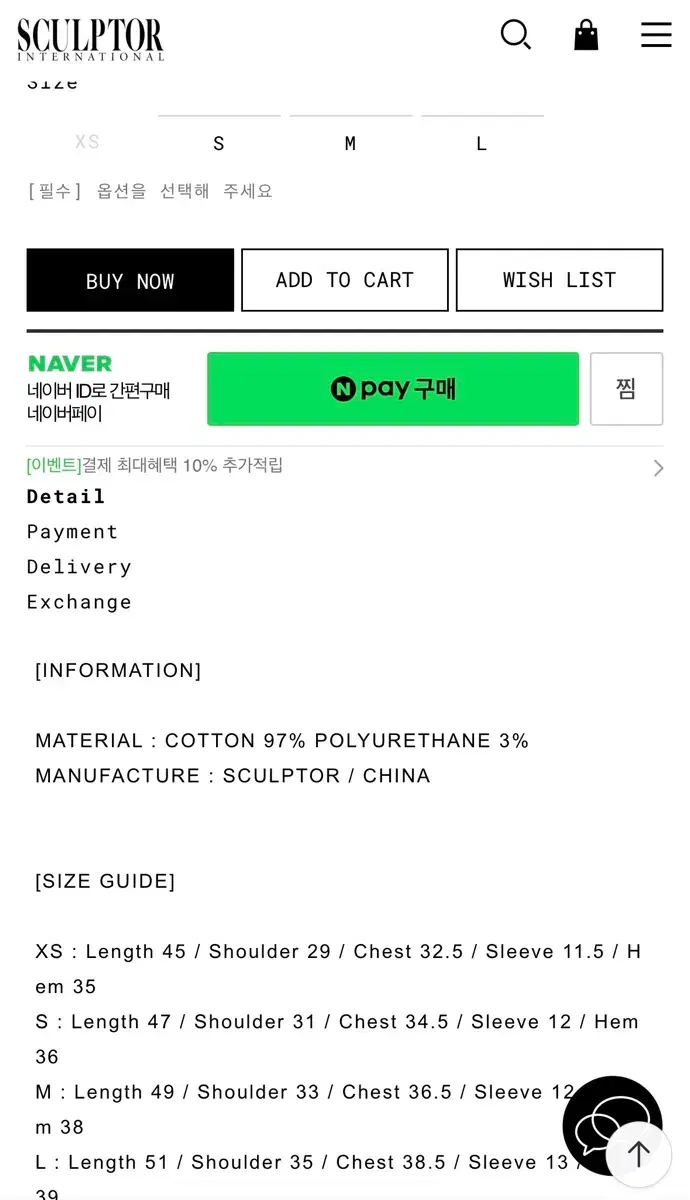Viewport: 690px width, 1200px height.
Task: Open the shopping bag cart icon
Action: (x=586, y=35)
